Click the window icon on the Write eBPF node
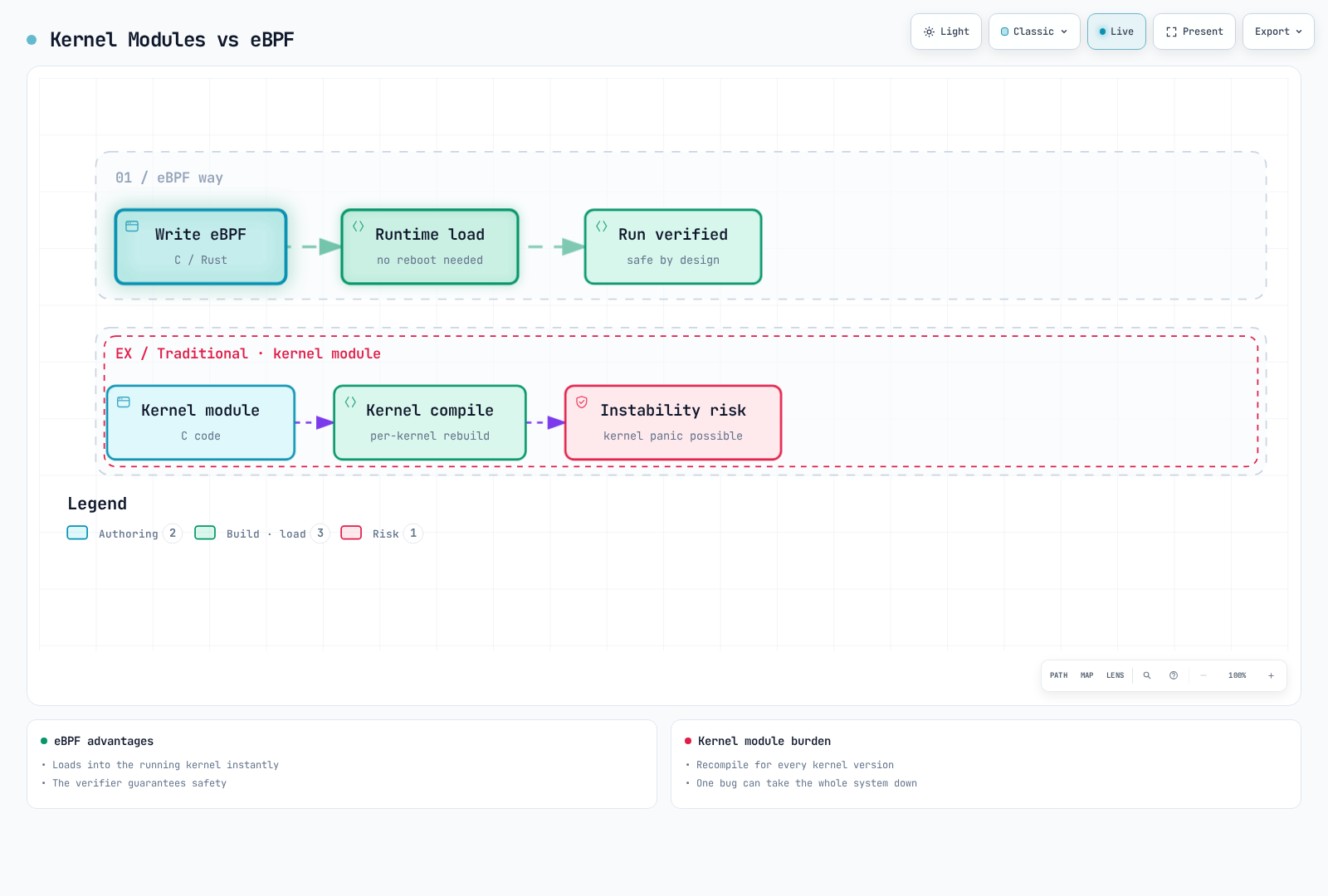Viewport: 1328px width, 896px height. [132, 226]
